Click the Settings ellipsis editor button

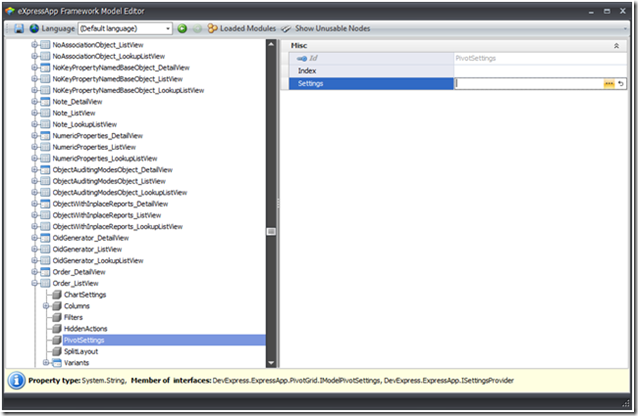click(609, 83)
